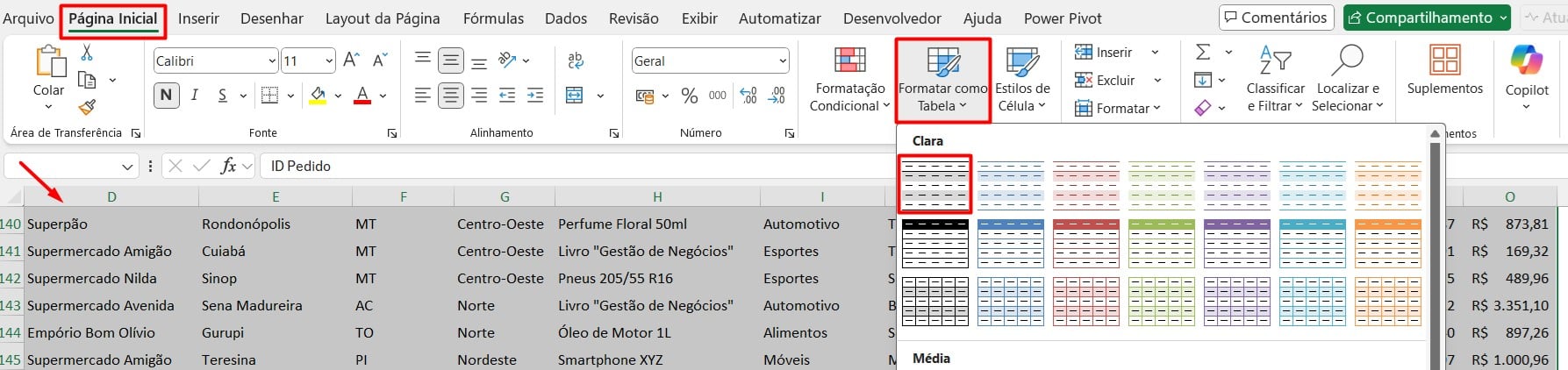Open Formatação Condicional menu

pyautogui.click(x=848, y=81)
